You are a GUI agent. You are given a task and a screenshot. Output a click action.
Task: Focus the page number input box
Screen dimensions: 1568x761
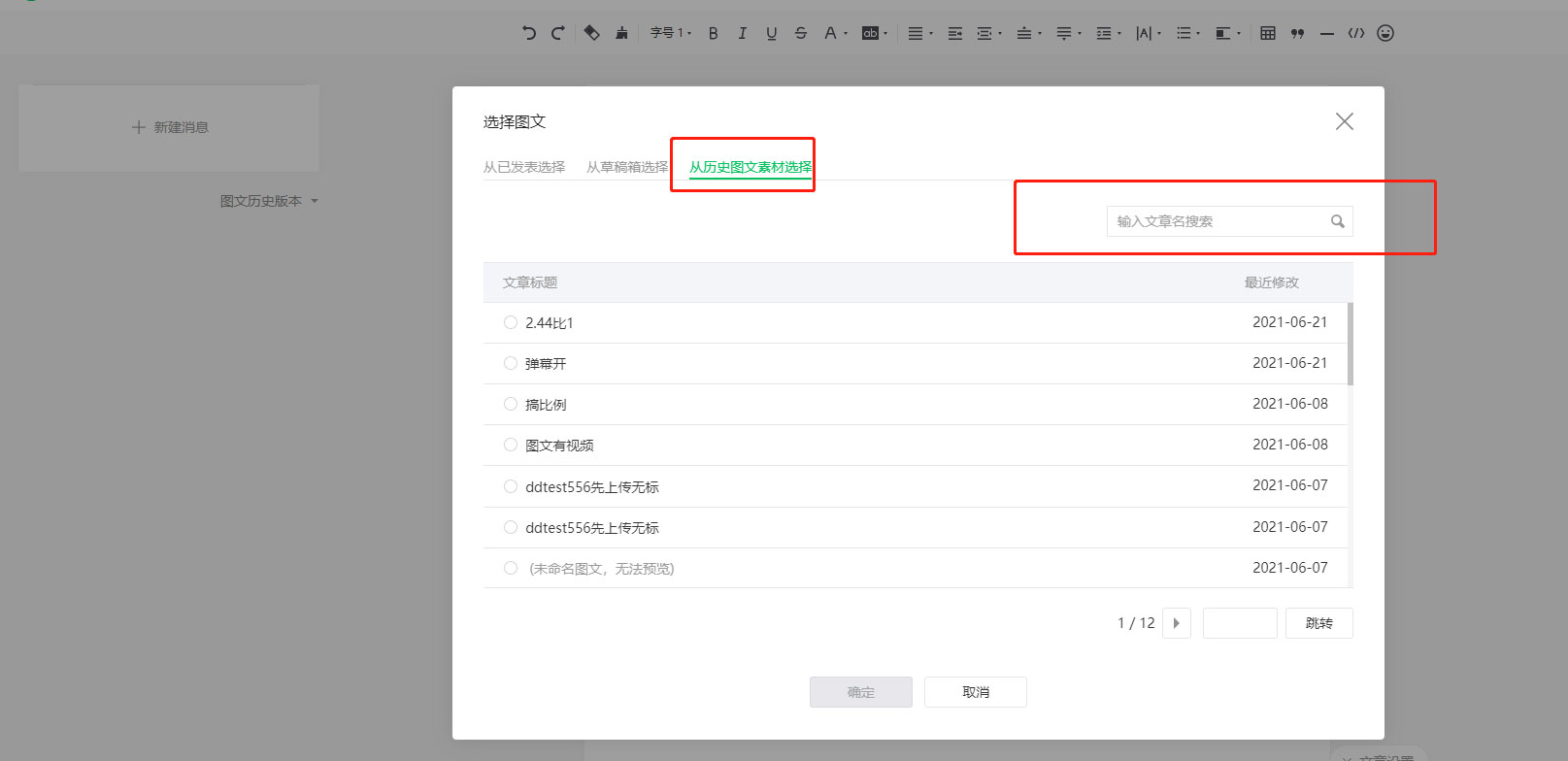click(x=1240, y=623)
